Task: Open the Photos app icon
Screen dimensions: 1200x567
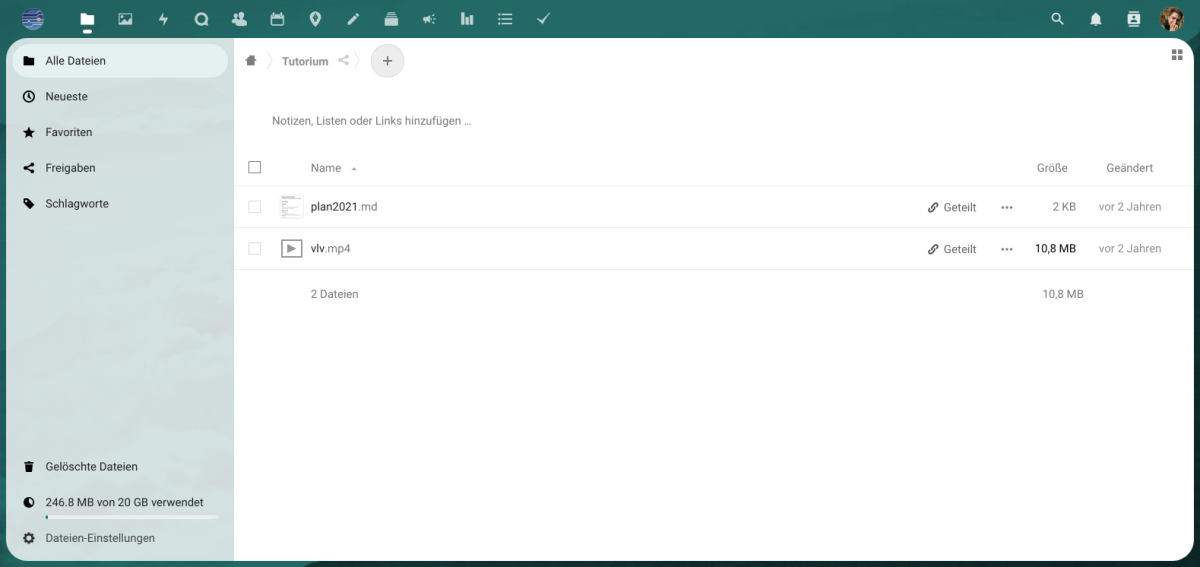Action: 125,19
